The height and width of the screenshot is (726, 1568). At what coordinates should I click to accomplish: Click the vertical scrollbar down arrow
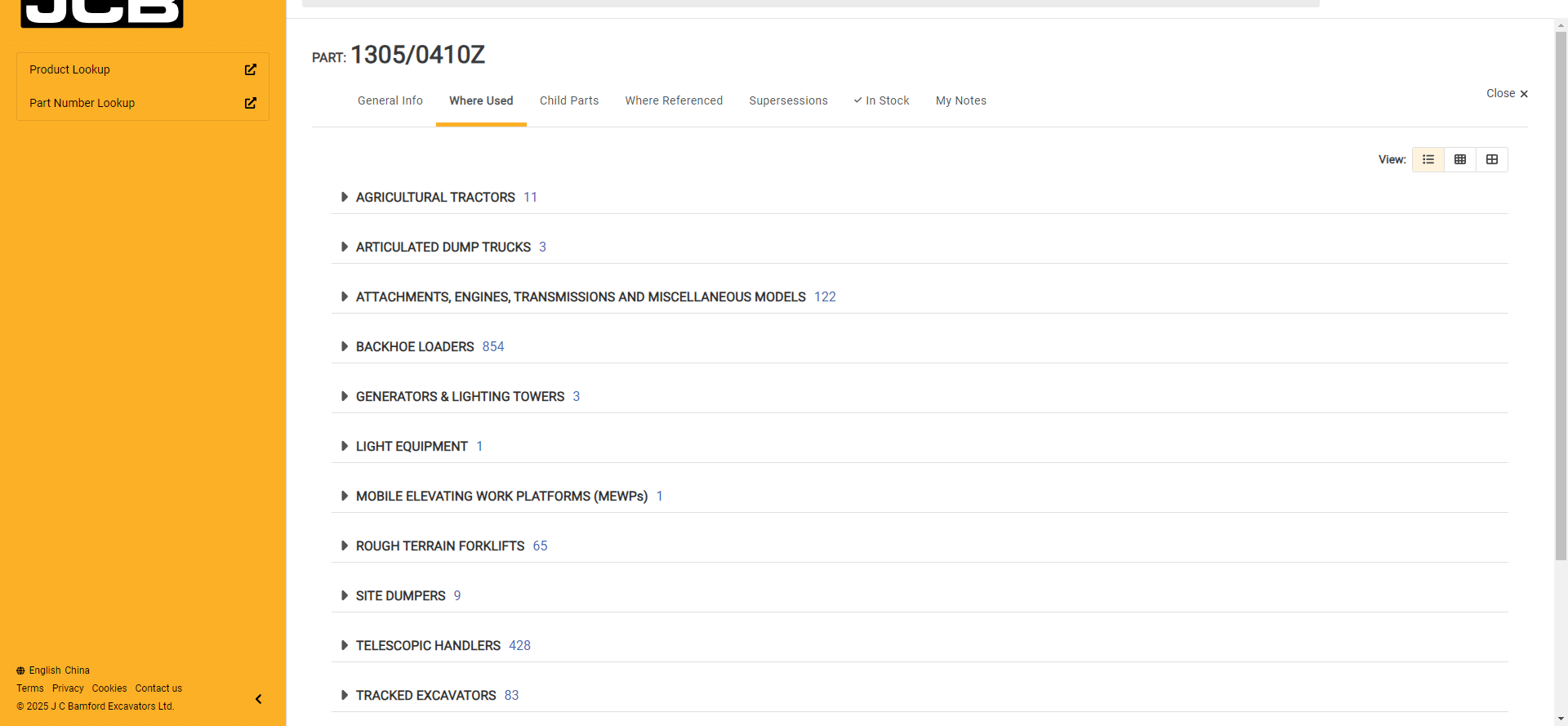[x=1561, y=719]
